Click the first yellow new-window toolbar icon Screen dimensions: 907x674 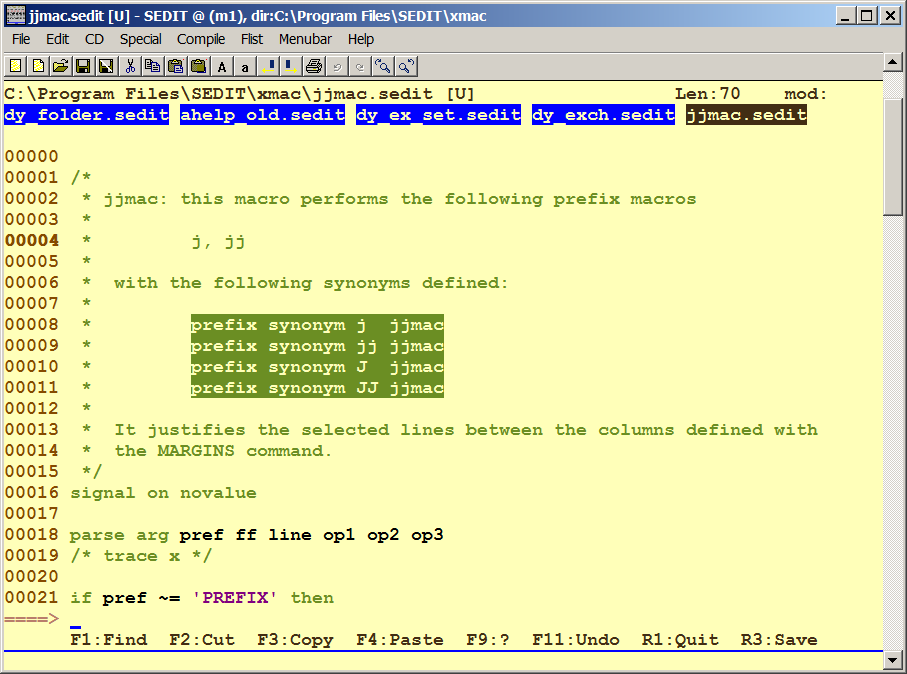click(x=16, y=67)
